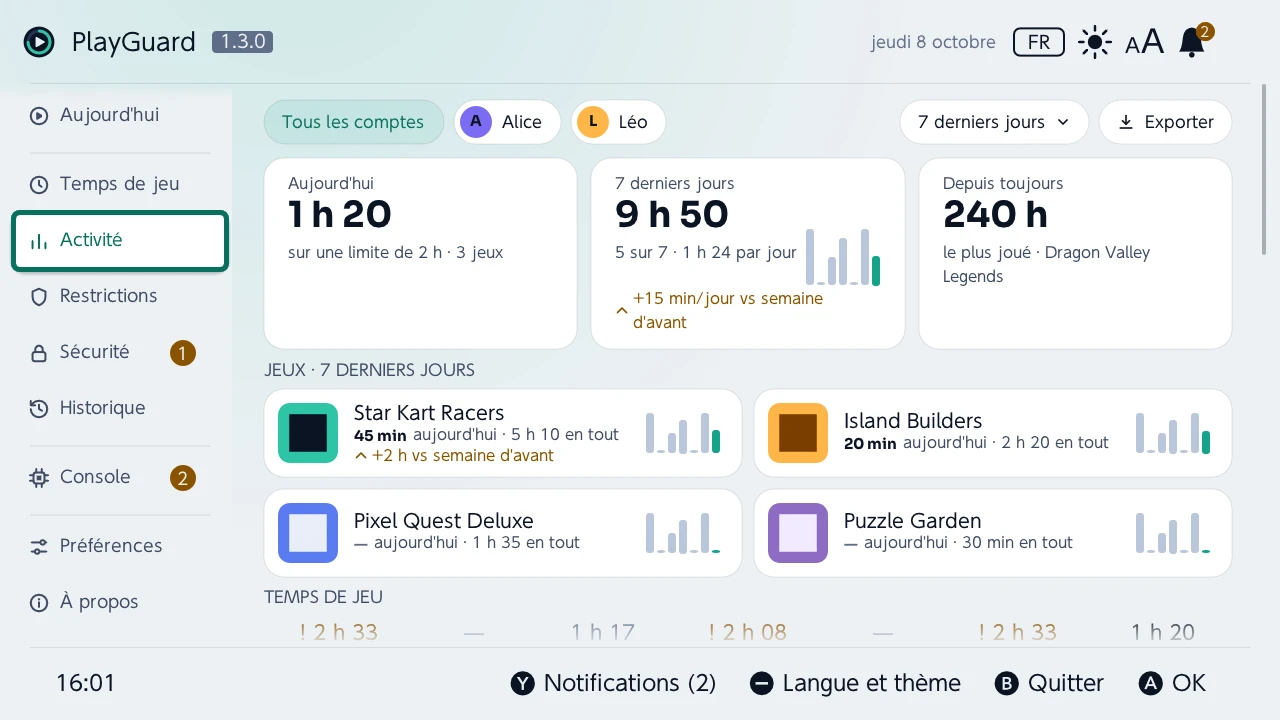Open the Restrictions section
The width and height of the screenshot is (1280, 720).
tap(120, 296)
